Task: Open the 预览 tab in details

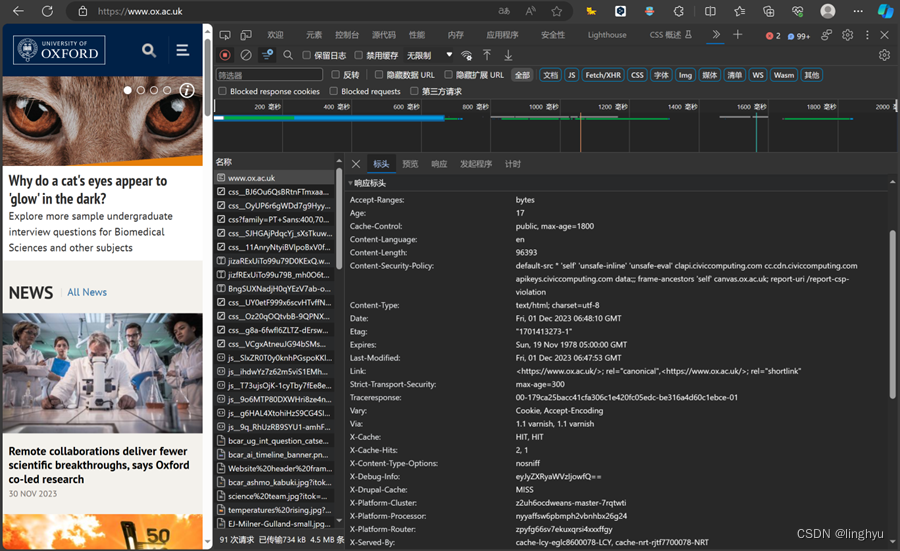Action: (x=410, y=164)
